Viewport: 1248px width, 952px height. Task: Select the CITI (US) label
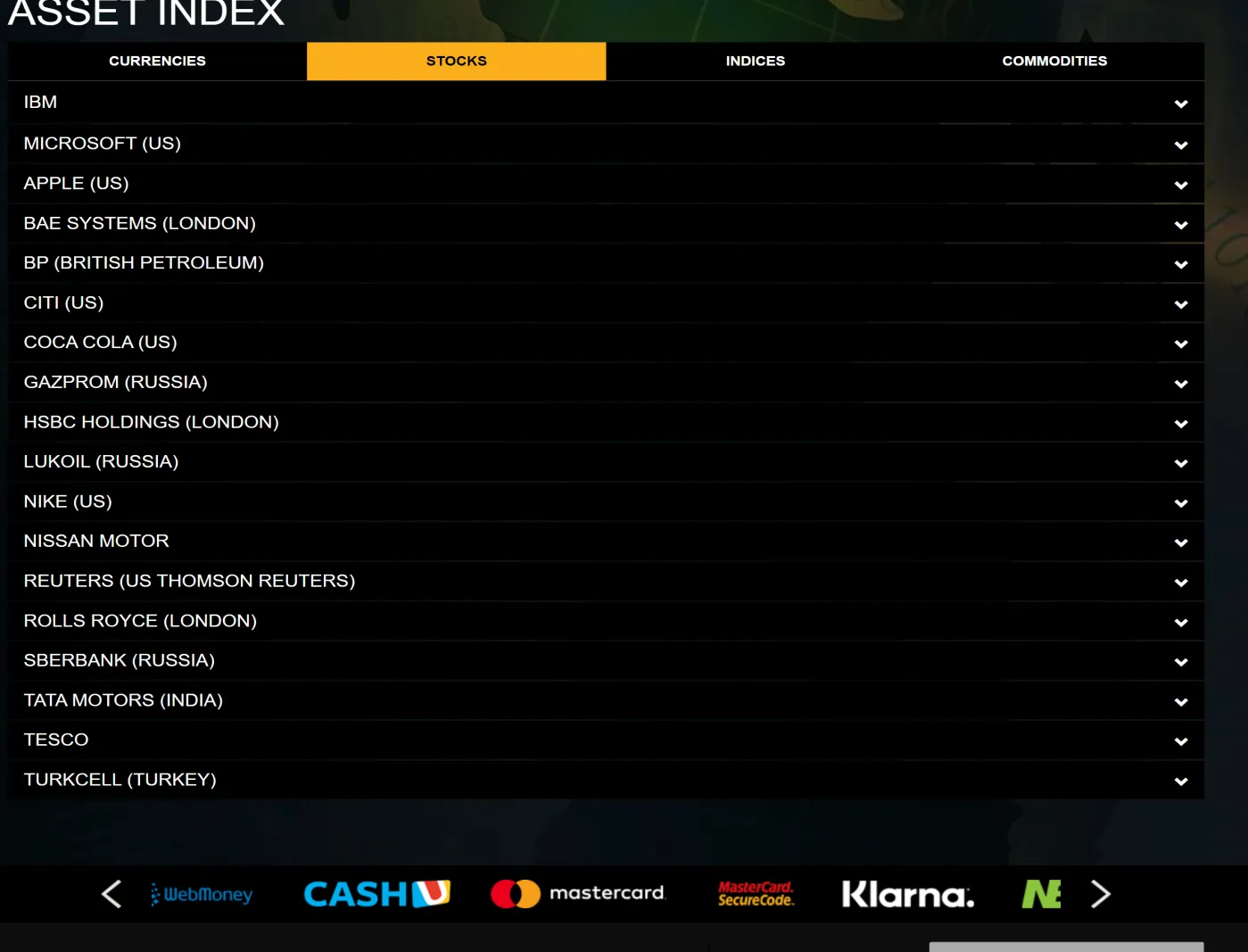coord(63,302)
